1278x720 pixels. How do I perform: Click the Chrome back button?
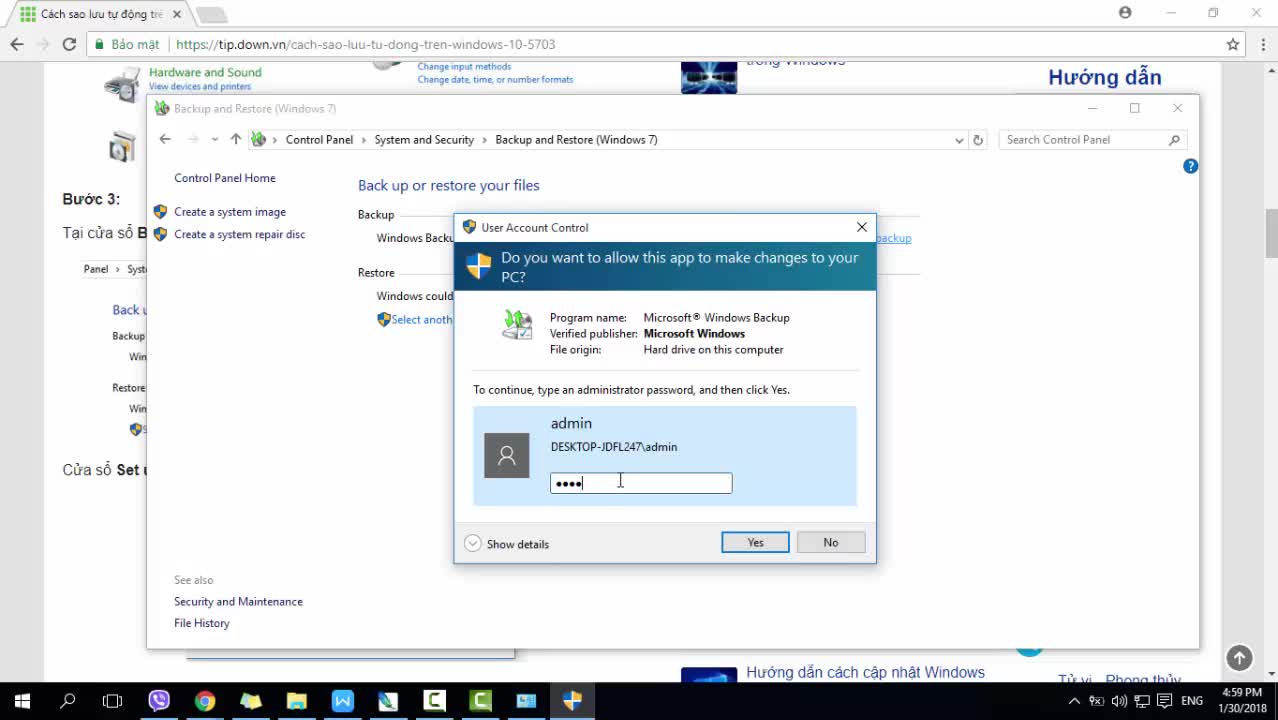(x=17, y=44)
